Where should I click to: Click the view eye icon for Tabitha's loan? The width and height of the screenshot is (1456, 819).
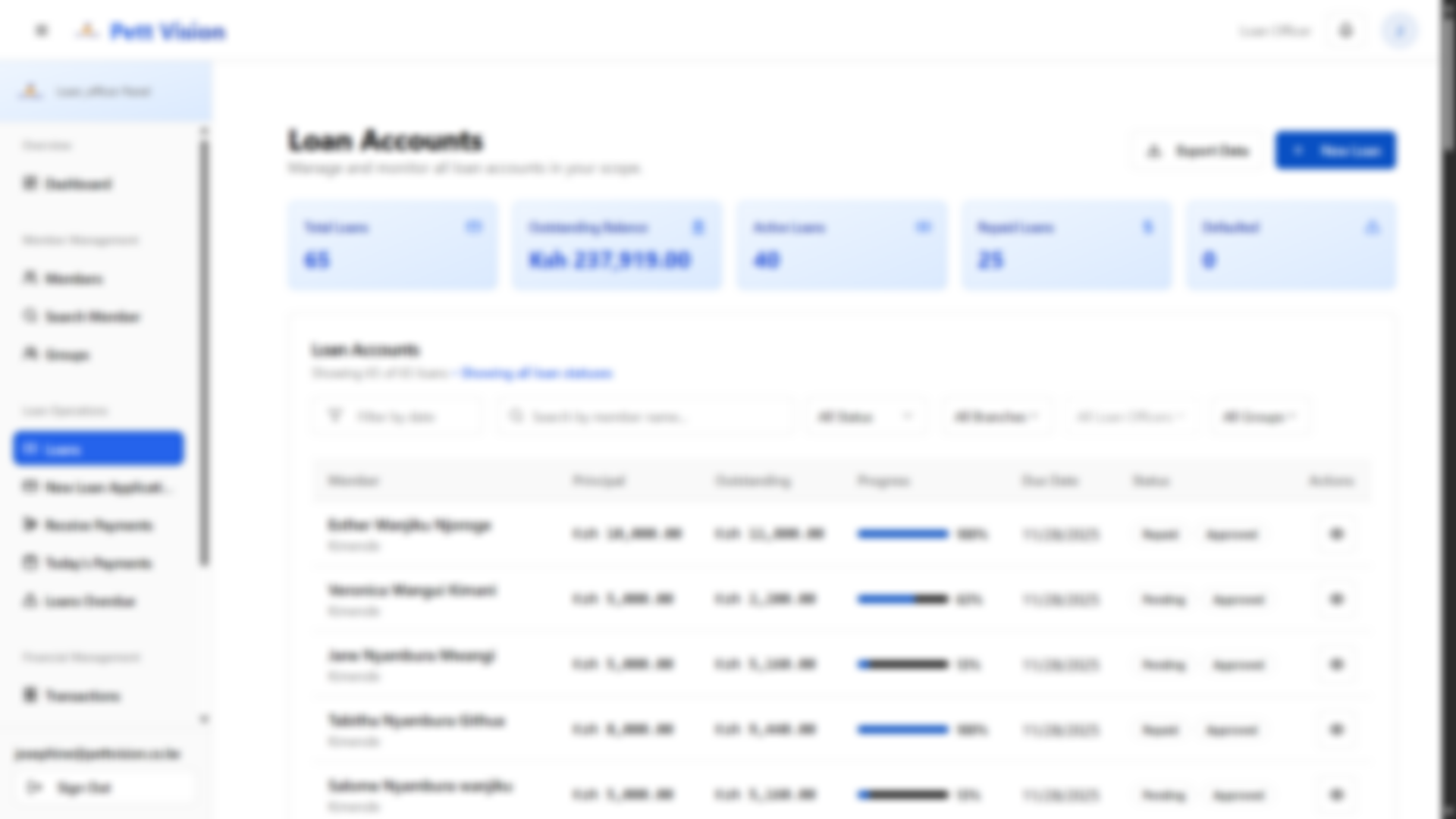1336,730
